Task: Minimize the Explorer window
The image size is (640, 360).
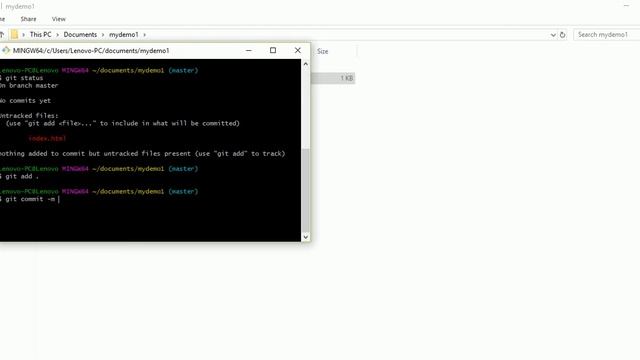Action: tap(627, 6)
